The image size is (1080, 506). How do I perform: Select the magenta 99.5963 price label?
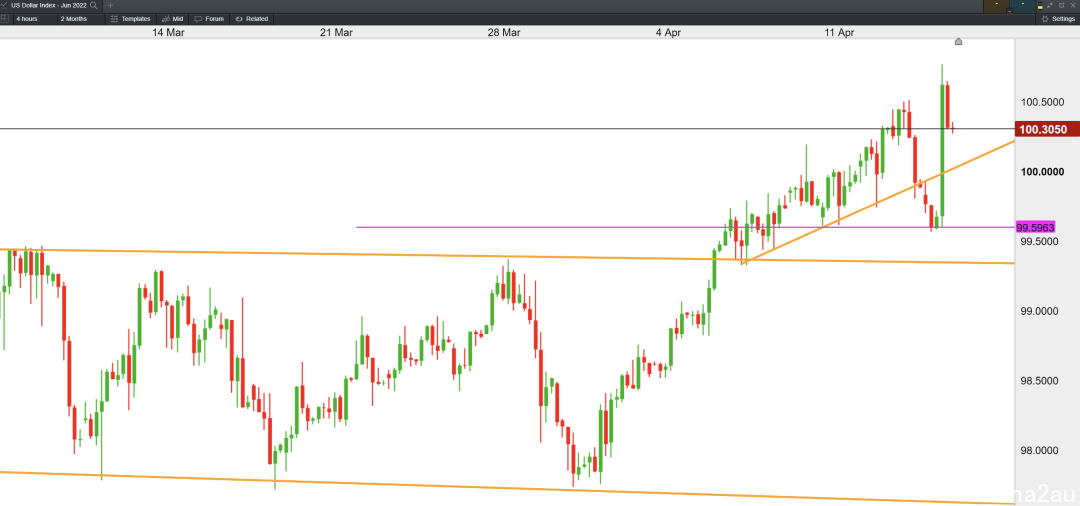coord(1036,227)
